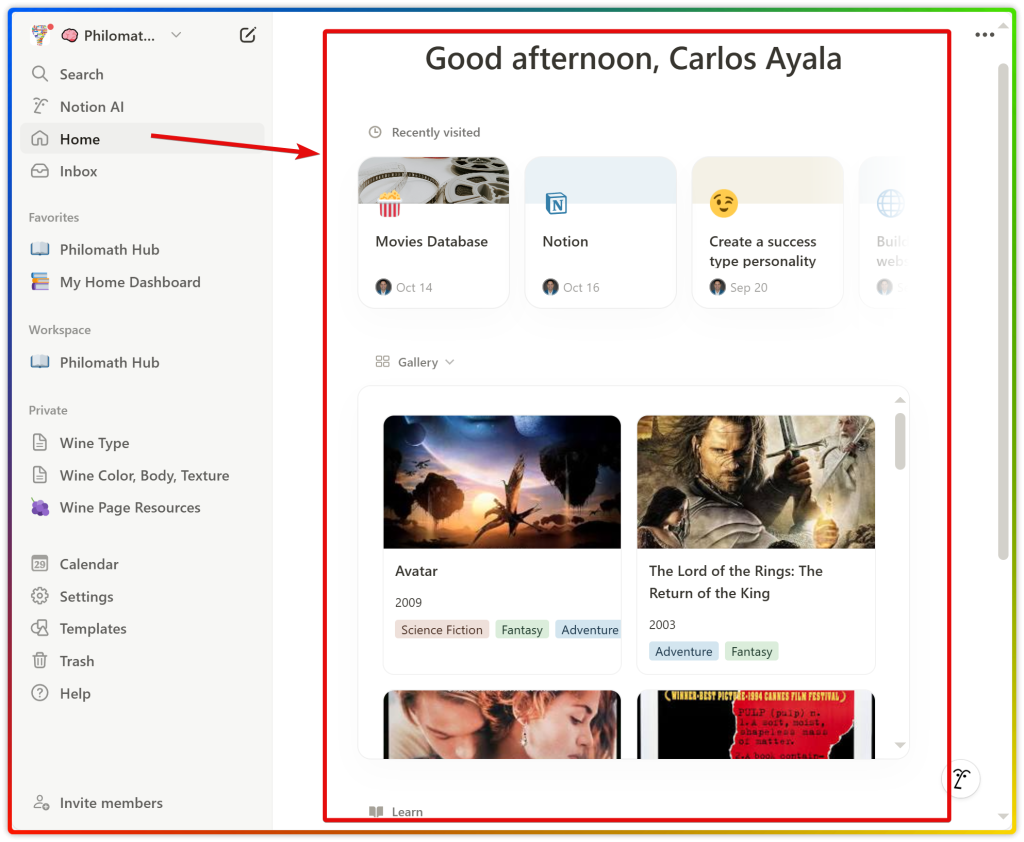Click the Notion logo icon on card
The image size is (1024, 842).
(x=556, y=204)
